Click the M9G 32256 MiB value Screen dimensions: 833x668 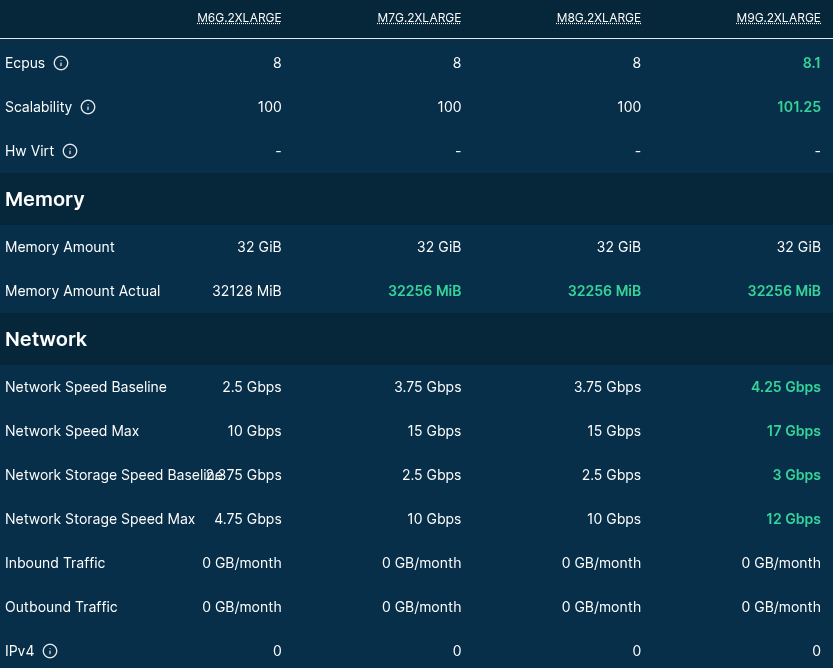[784, 291]
